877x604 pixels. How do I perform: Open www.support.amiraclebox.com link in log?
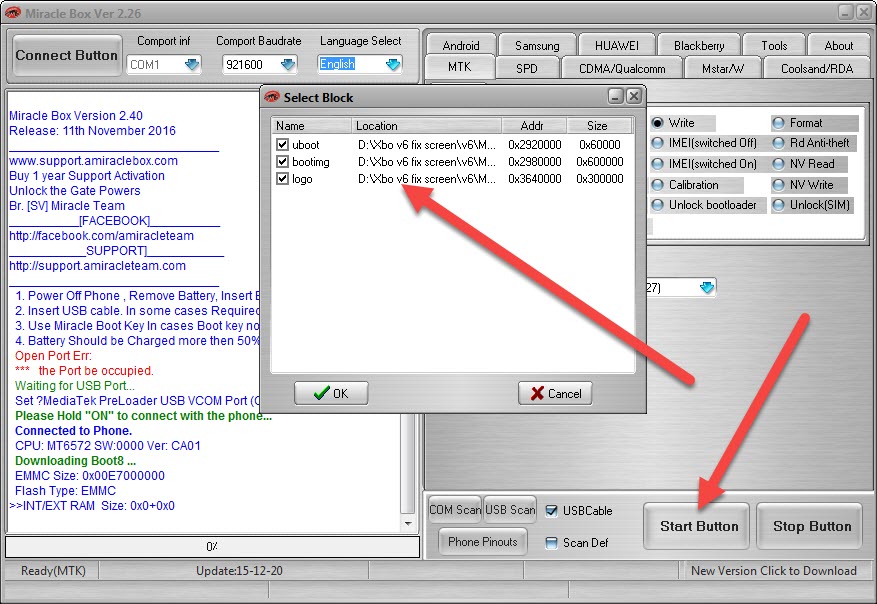[x=93, y=161]
